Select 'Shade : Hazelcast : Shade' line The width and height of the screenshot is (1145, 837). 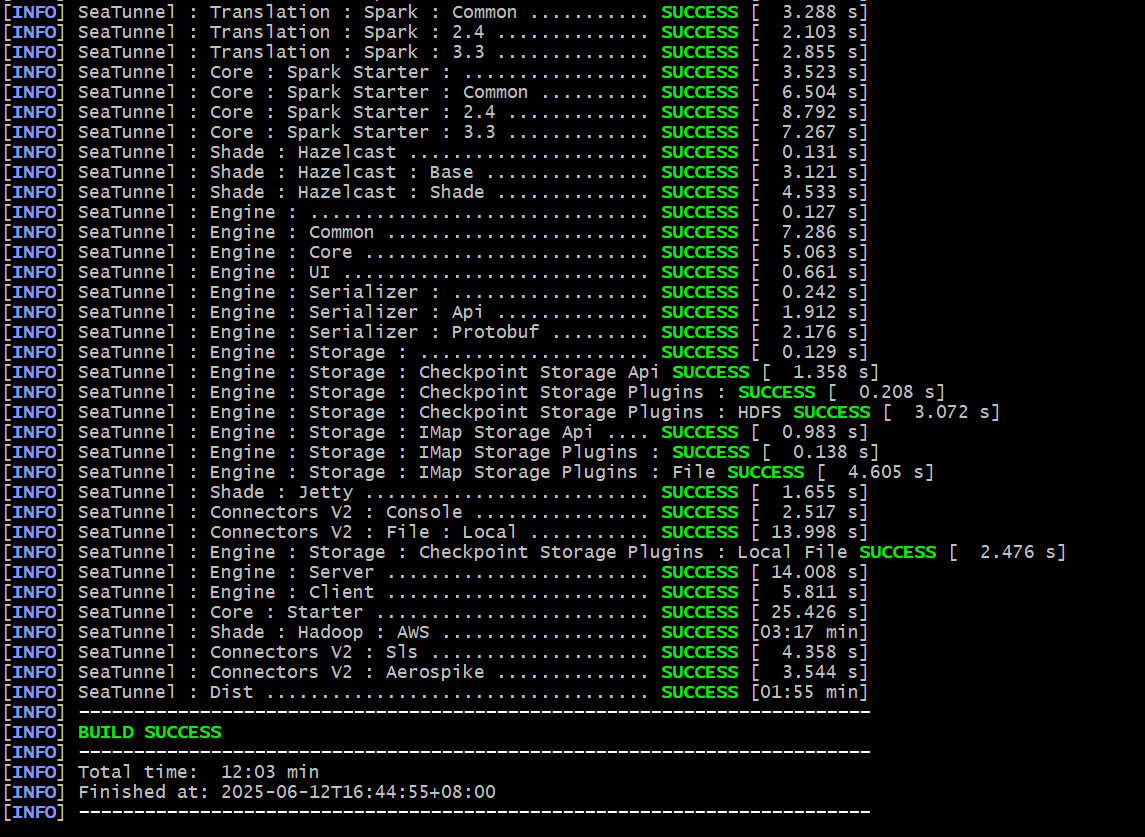[x=435, y=192]
